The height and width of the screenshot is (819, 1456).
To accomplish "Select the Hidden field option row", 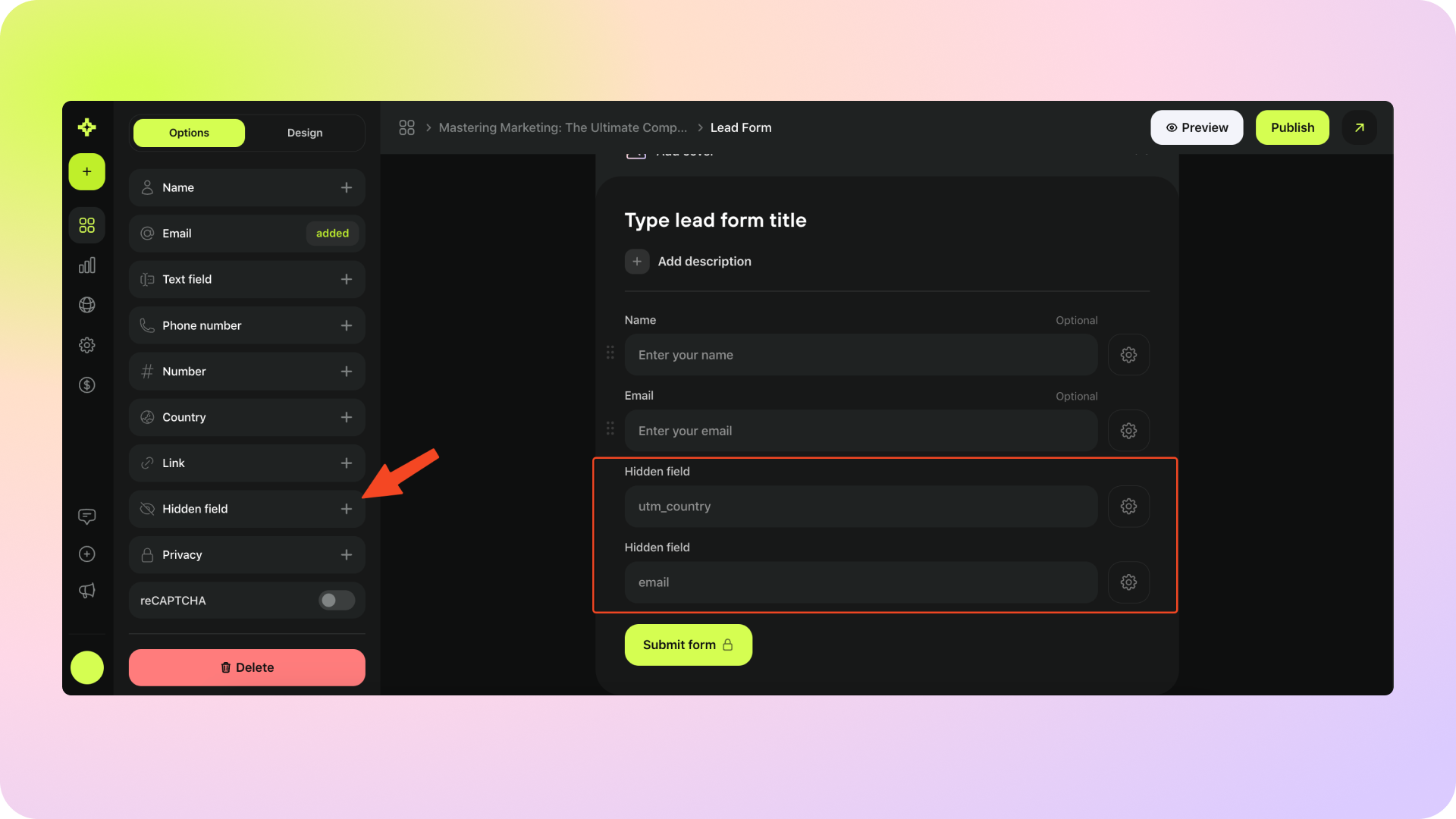I will tap(247, 509).
